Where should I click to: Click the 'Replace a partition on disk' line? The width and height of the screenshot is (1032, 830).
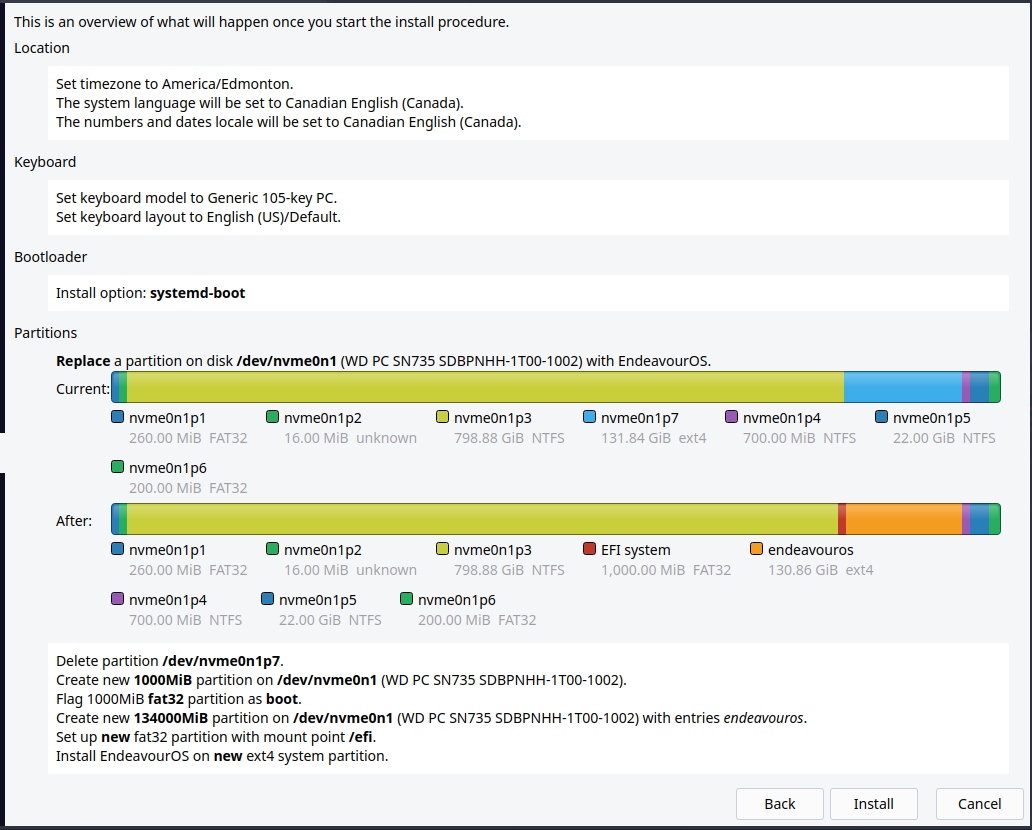tap(383, 361)
